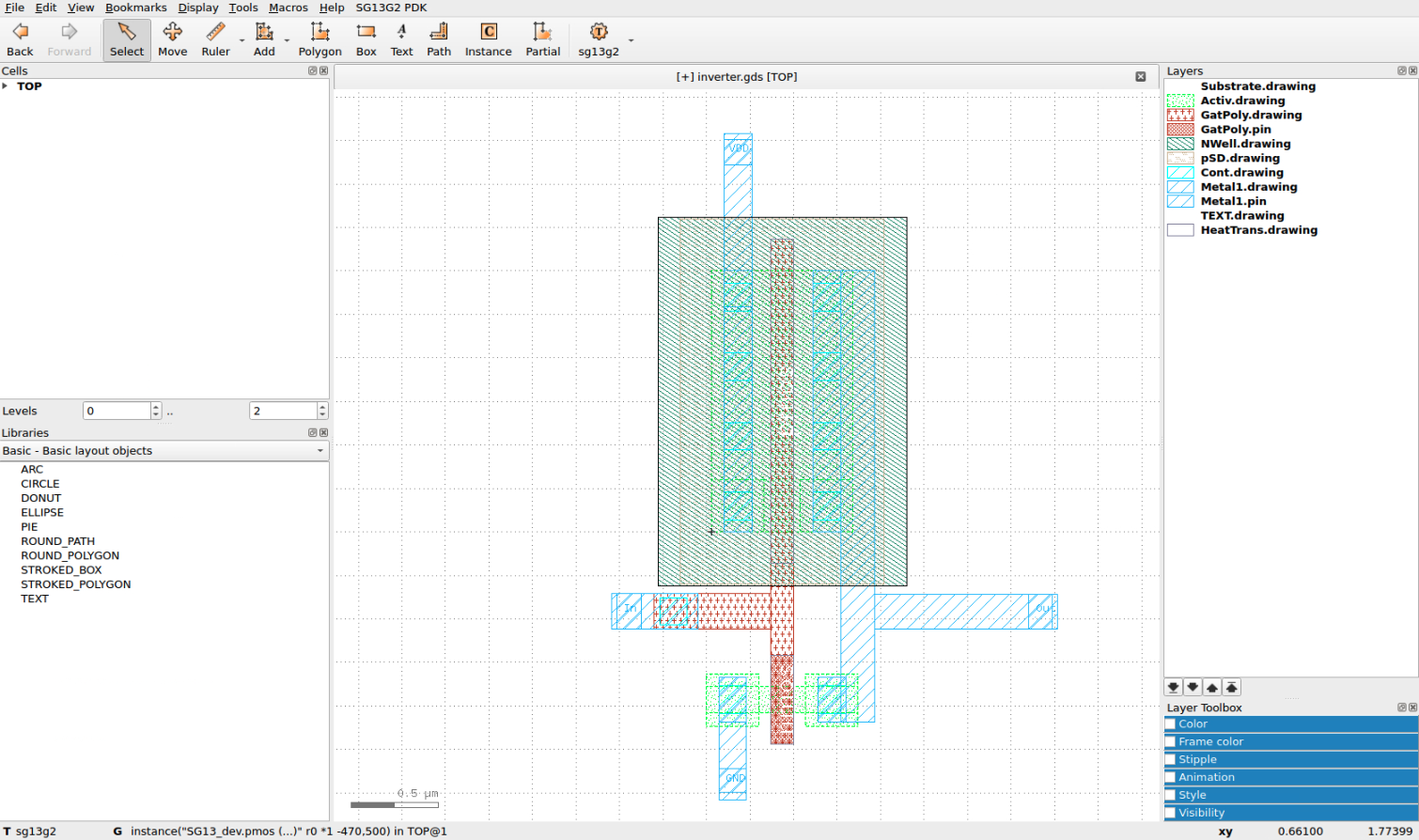The image size is (1419, 840).
Task: Open the File menu
Action: click(x=14, y=8)
